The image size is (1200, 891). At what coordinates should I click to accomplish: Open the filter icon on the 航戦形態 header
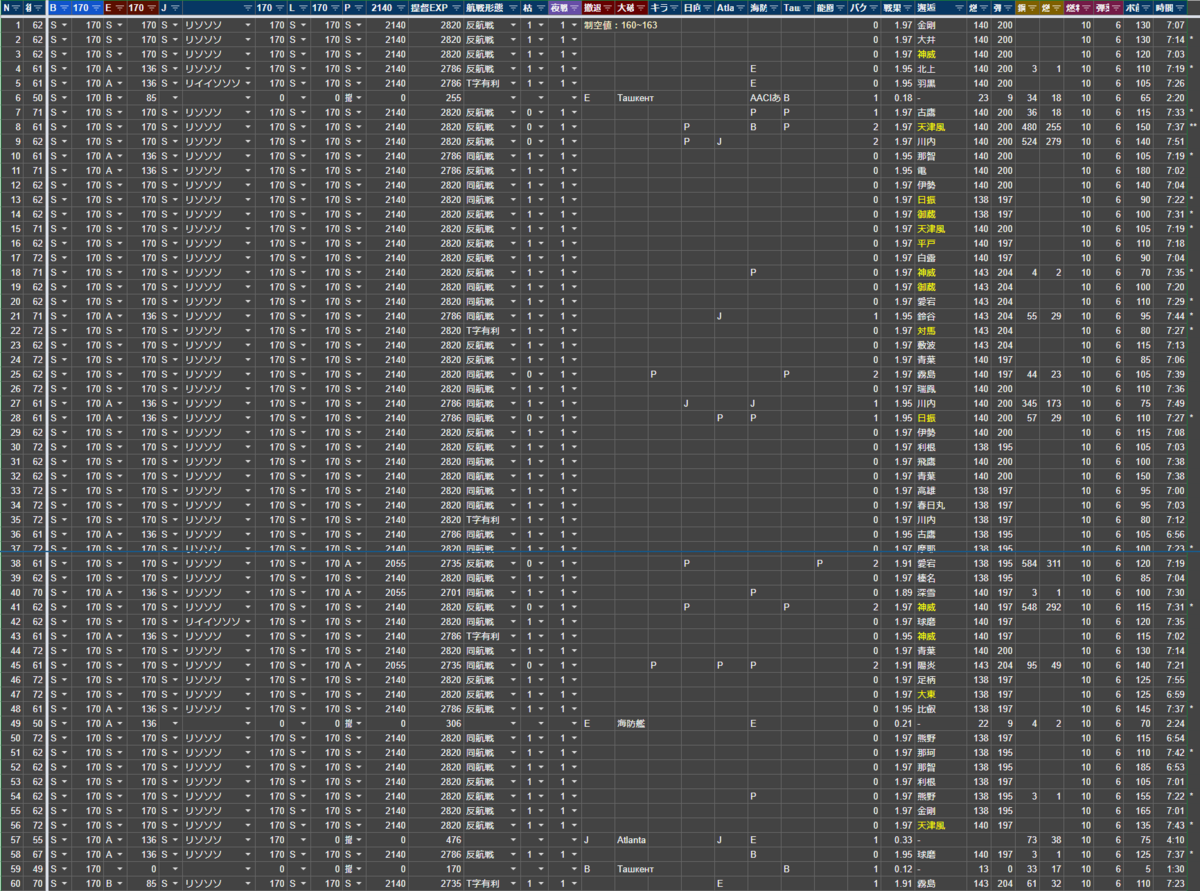[513, 7]
